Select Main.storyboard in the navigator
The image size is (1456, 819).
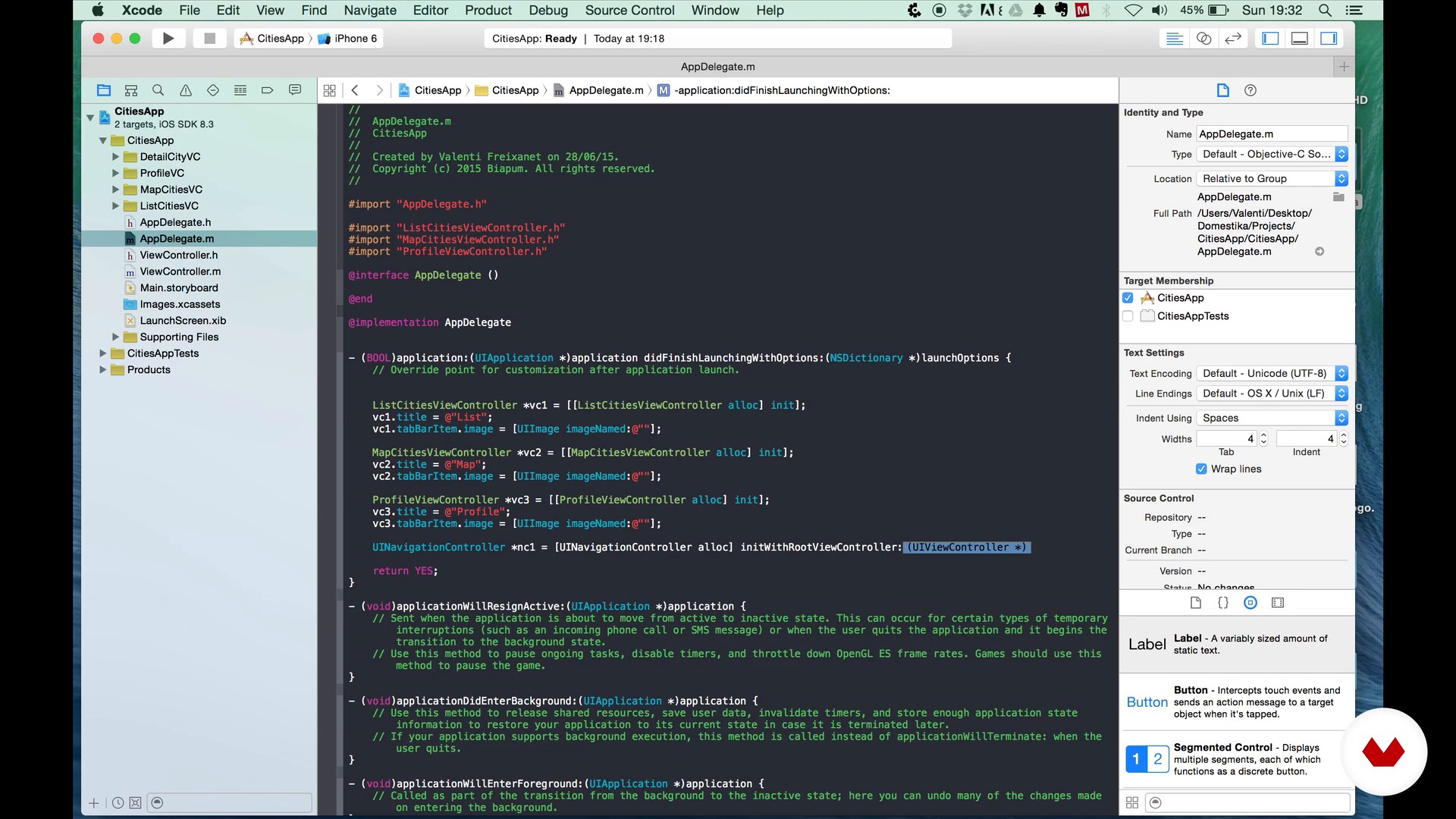pos(179,288)
